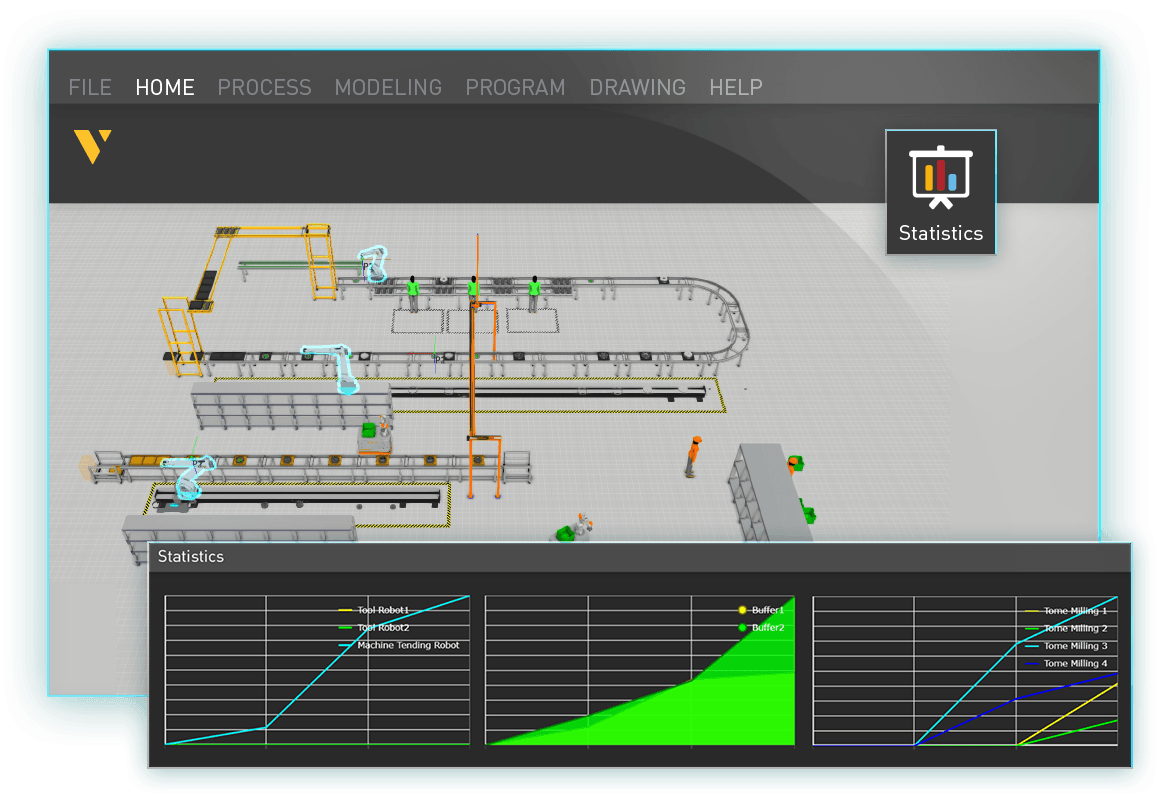Open the Statistics panel from the Home ribbon

940,192
